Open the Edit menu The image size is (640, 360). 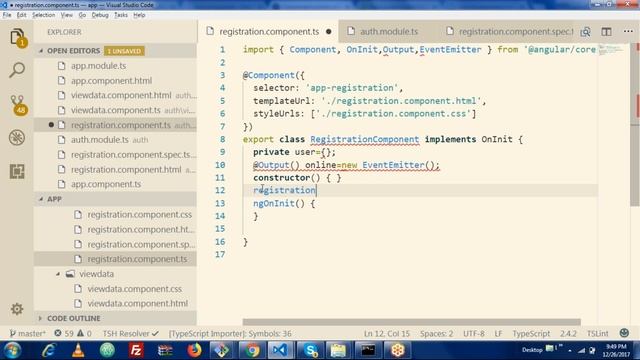click(22, 15)
